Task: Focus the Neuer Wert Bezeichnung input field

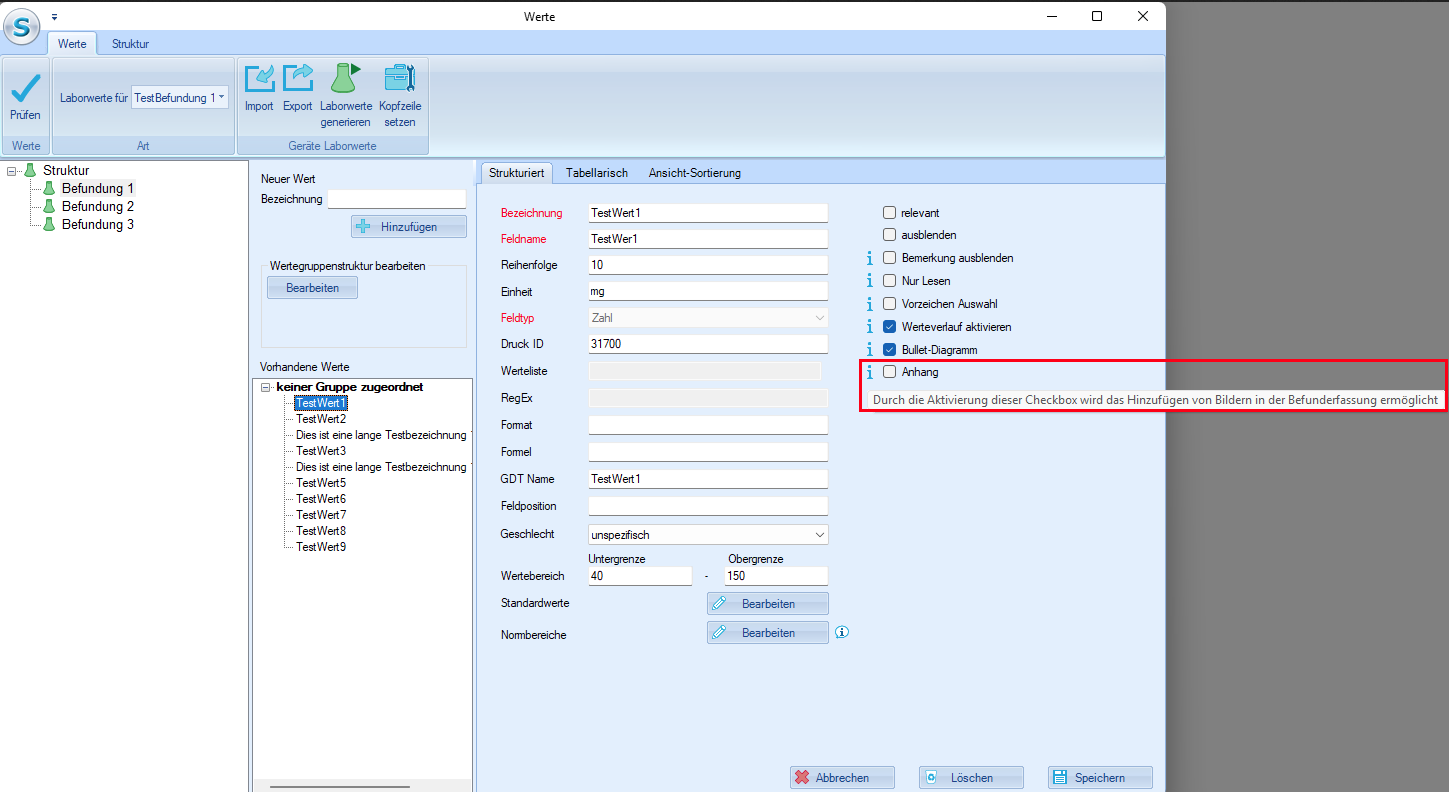Action: [397, 199]
